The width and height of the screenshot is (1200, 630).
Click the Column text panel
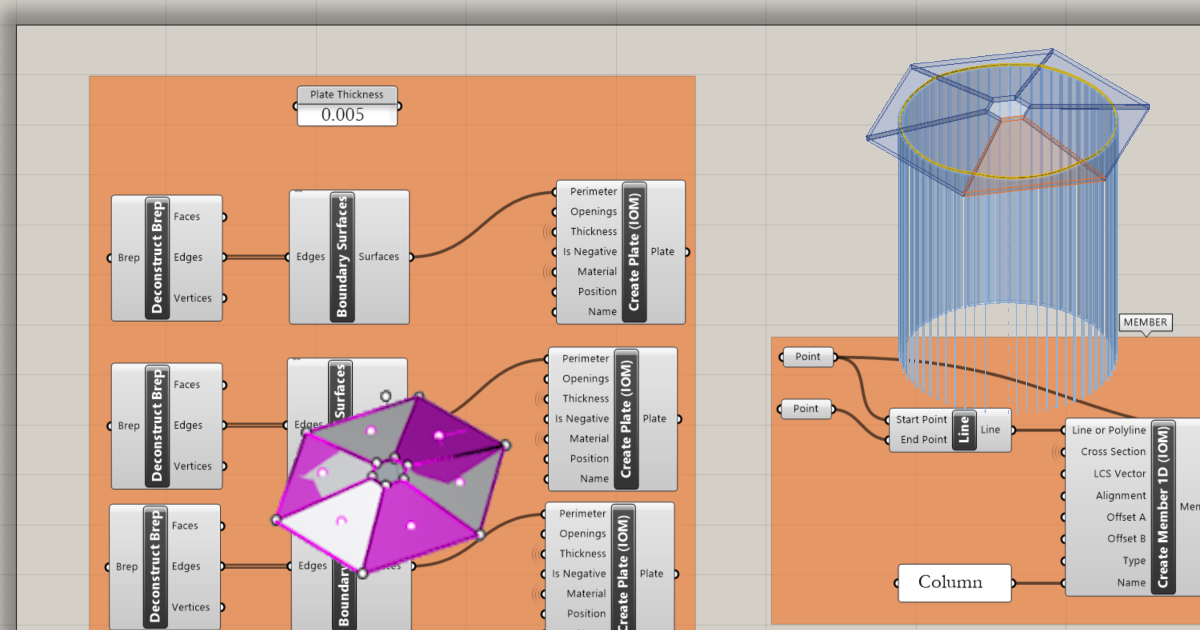click(951, 582)
